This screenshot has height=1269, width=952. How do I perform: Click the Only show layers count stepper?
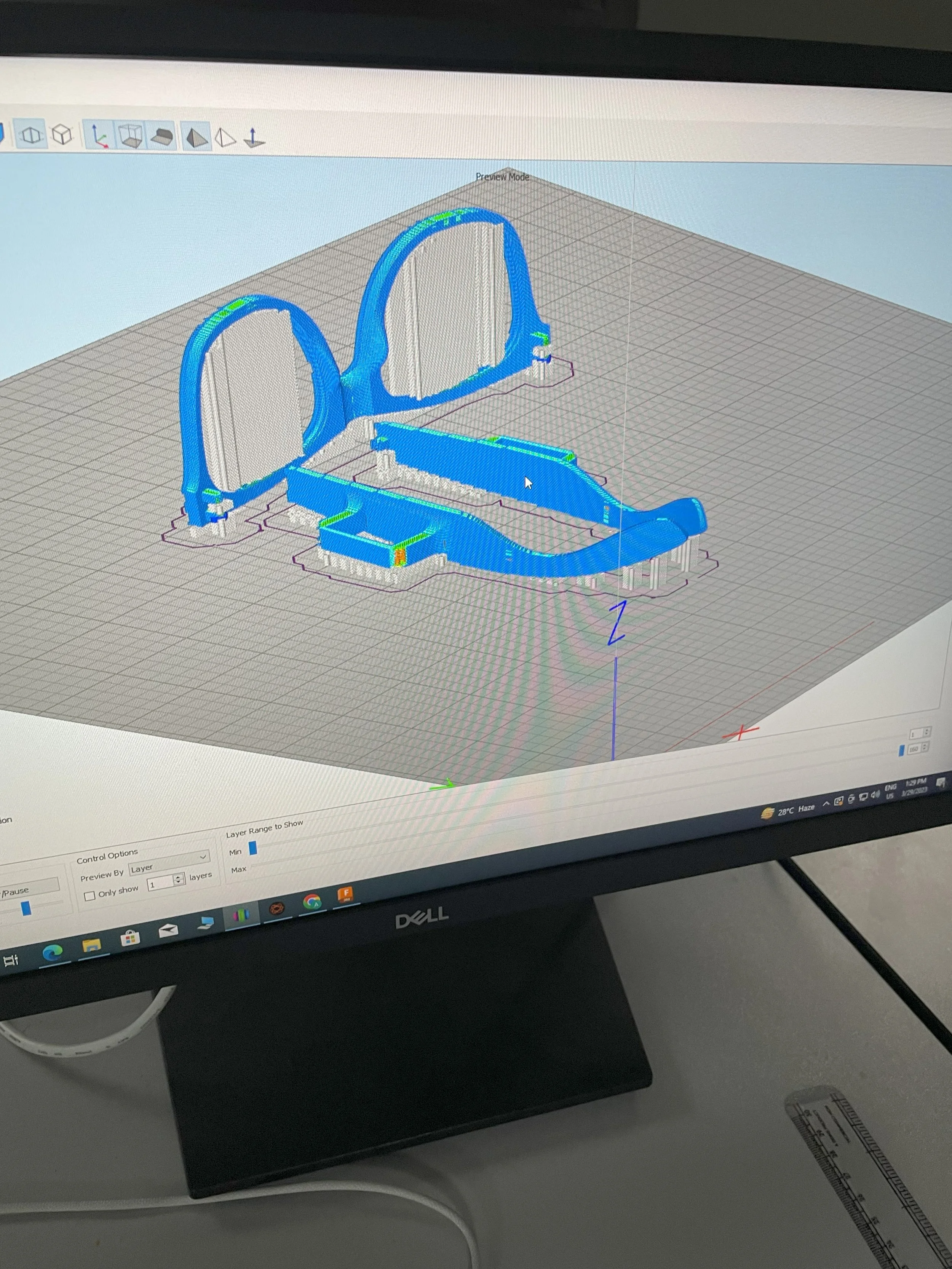pos(179,881)
